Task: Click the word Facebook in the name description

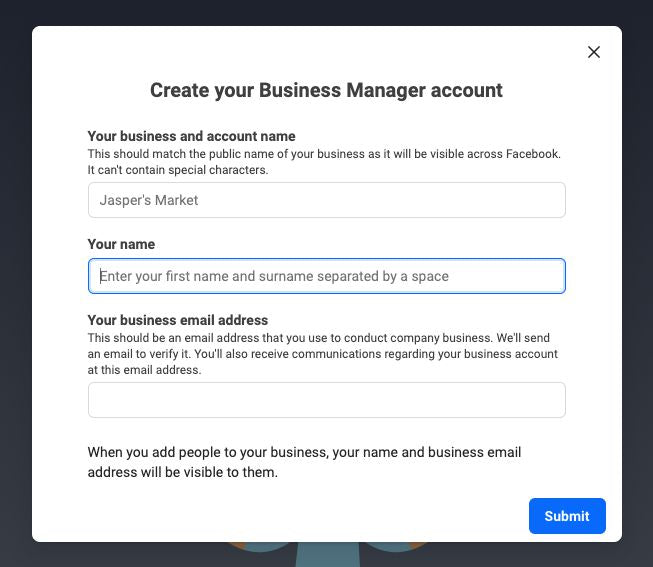Action: click(x=532, y=154)
